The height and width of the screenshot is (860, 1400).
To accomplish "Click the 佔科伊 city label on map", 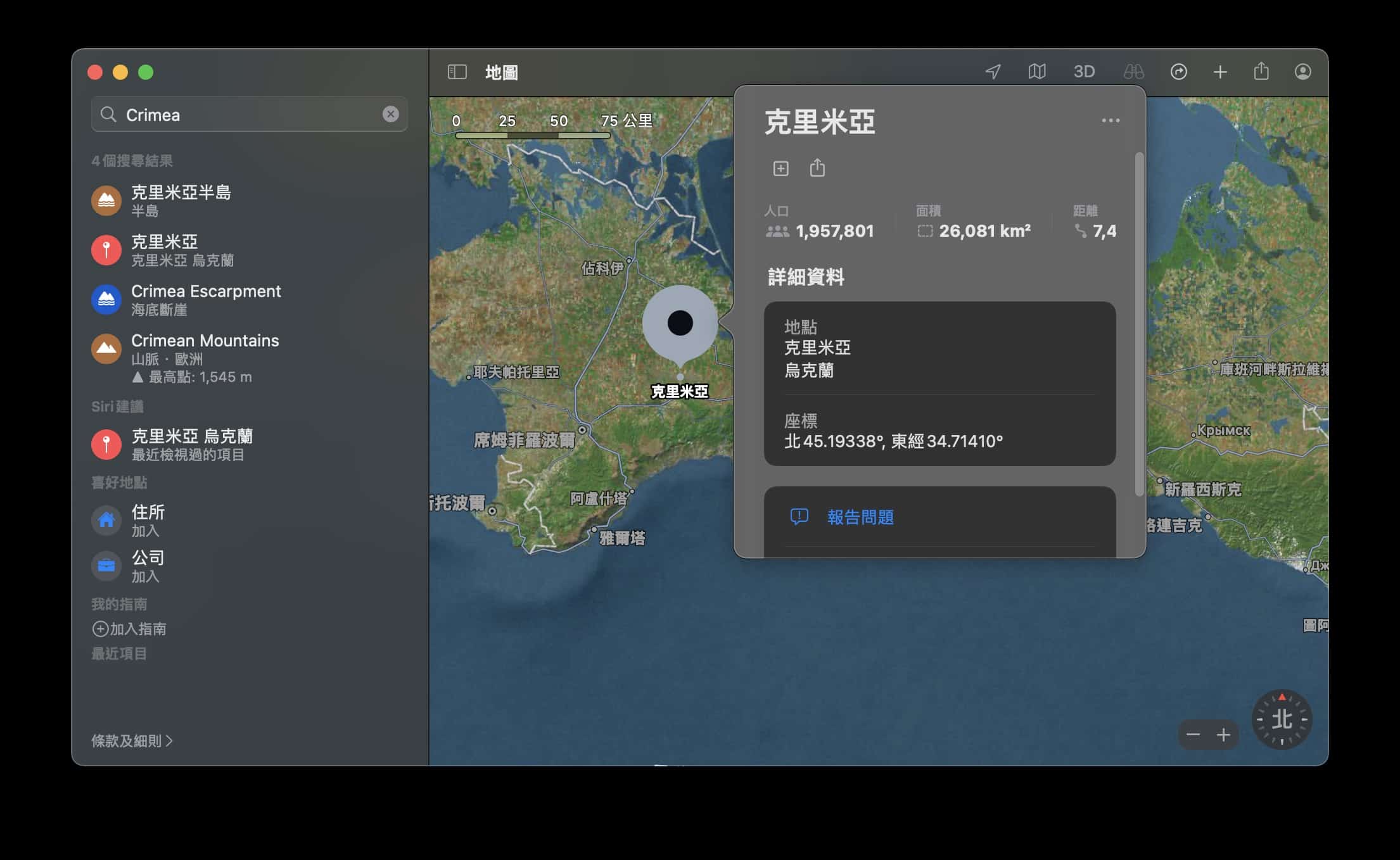I will coord(602,269).
